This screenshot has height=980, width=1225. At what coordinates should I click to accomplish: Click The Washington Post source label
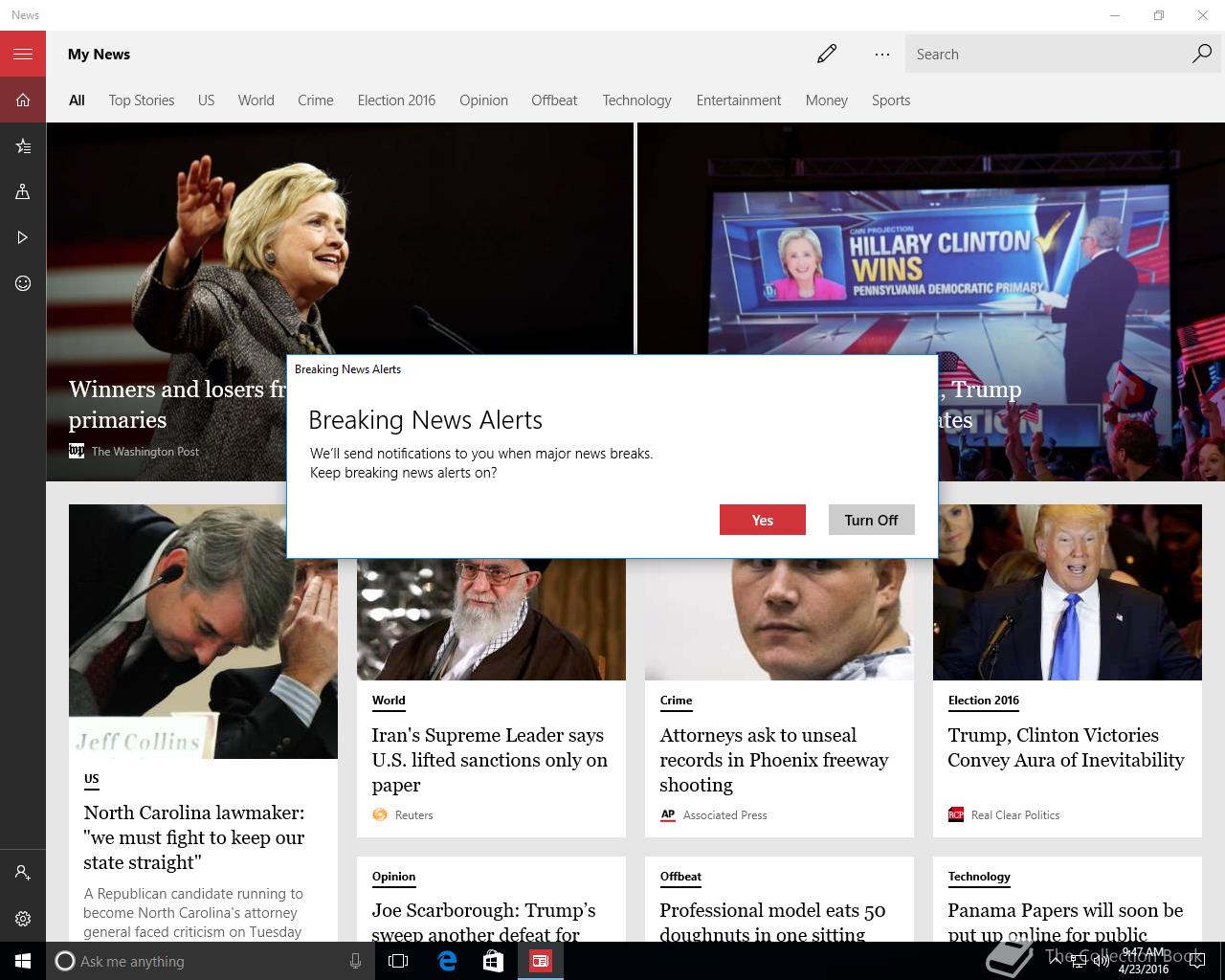(145, 452)
